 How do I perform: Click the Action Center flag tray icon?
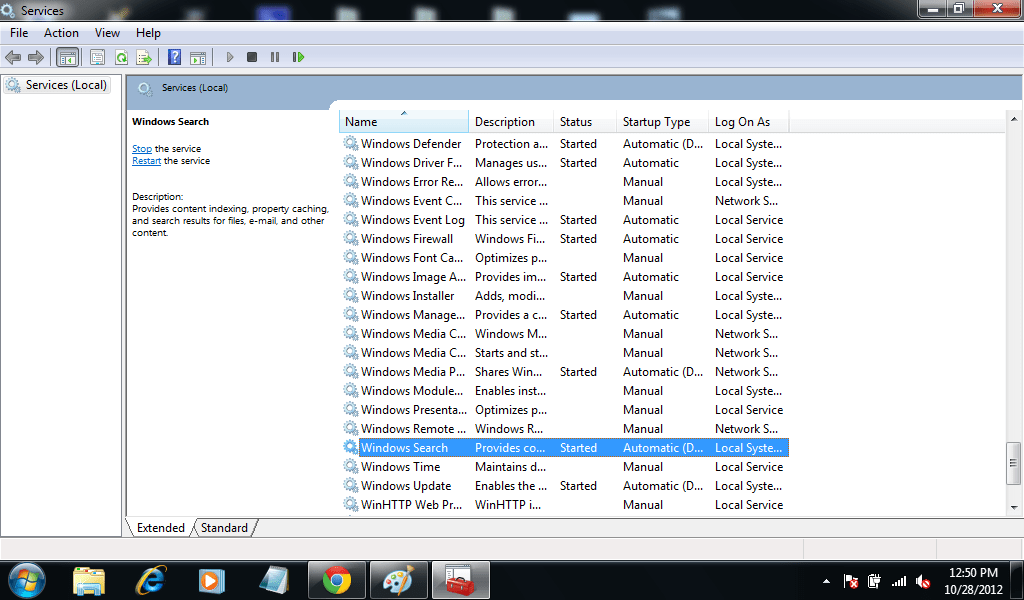[851, 581]
